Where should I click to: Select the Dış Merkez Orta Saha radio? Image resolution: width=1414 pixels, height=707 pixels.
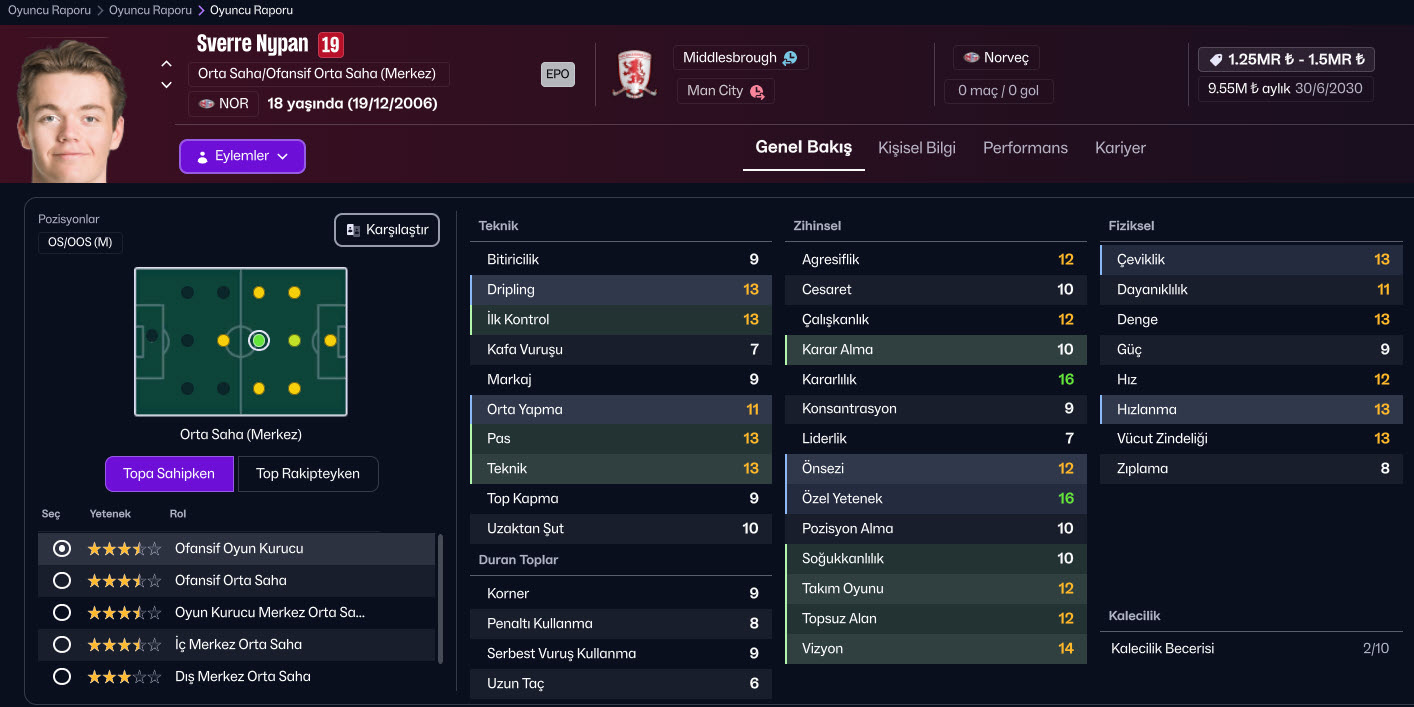click(x=62, y=677)
